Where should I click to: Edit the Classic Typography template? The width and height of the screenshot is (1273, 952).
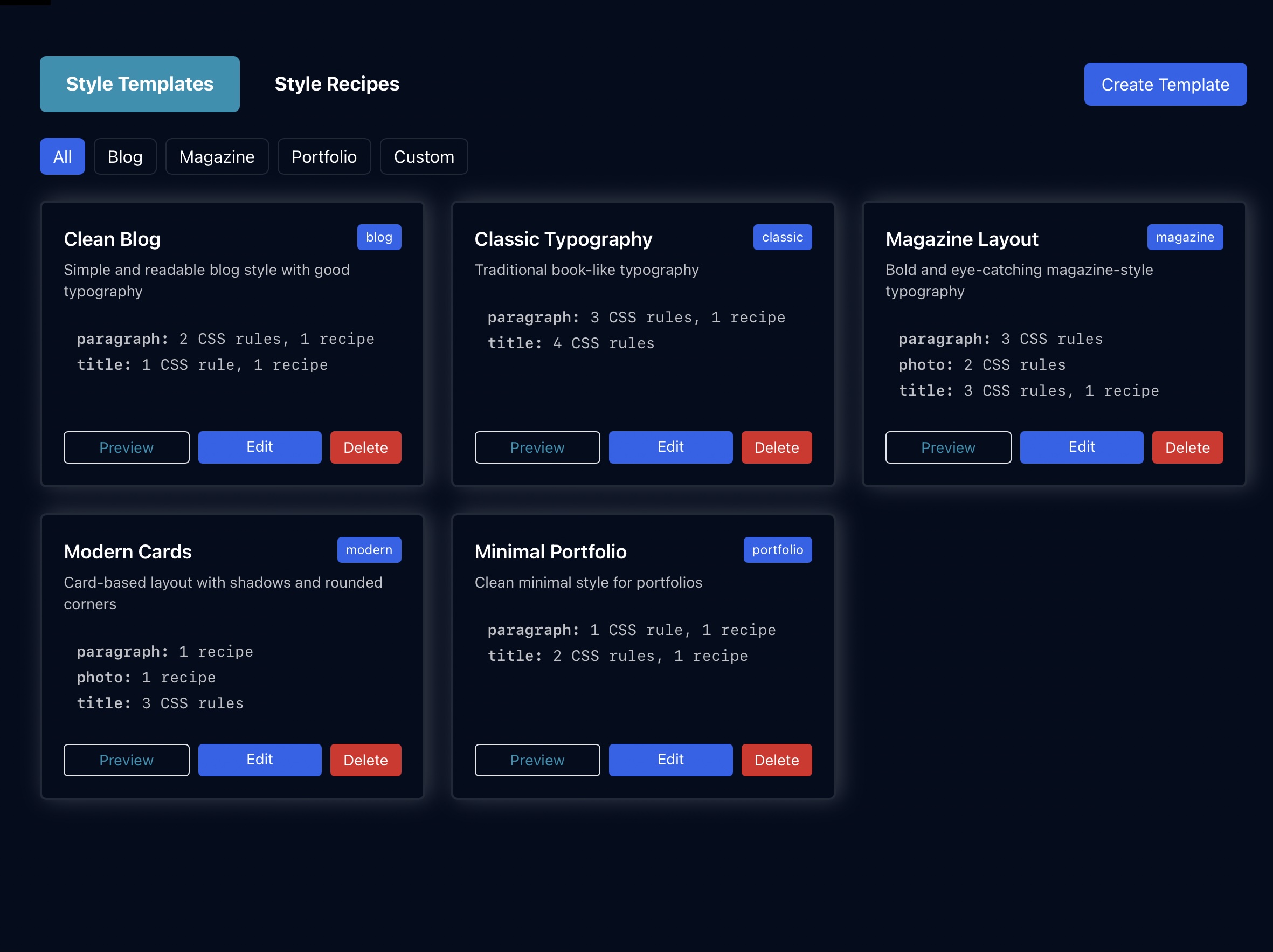(670, 447)
